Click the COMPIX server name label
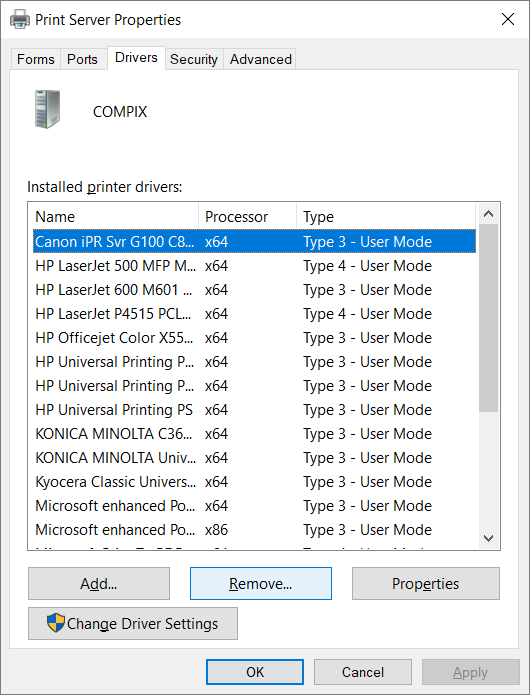Image resolution: width=530 pixels, height=695 pixels. pyautogui.click(x=120, y=112)
